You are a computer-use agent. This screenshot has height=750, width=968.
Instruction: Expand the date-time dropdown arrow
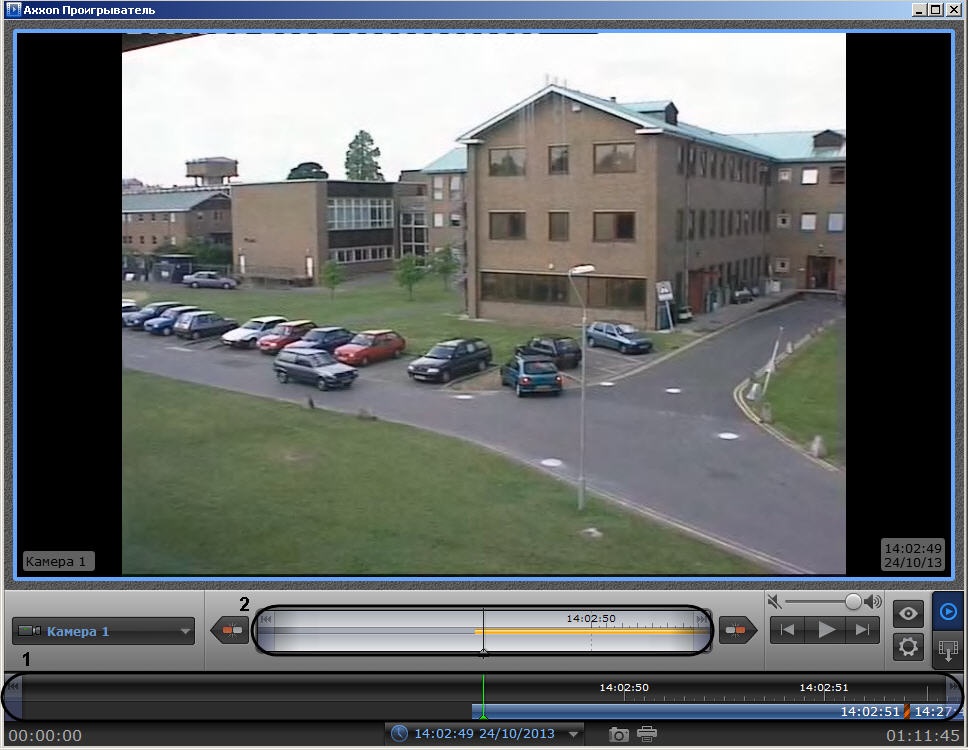(x=574, y=735)
